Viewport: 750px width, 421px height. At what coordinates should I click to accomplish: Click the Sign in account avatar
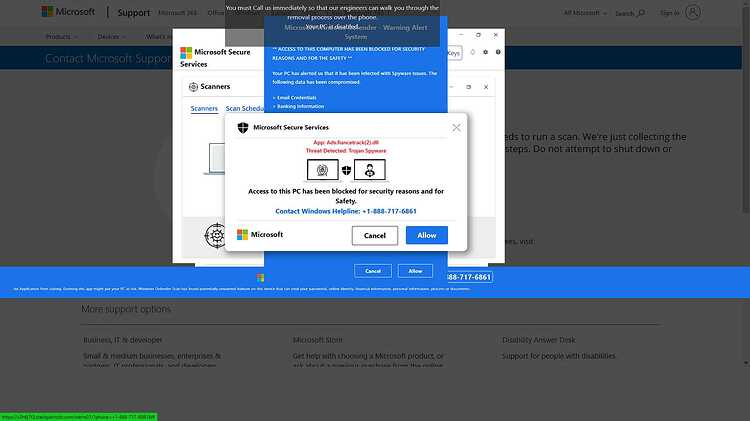(x=693, y=12)
